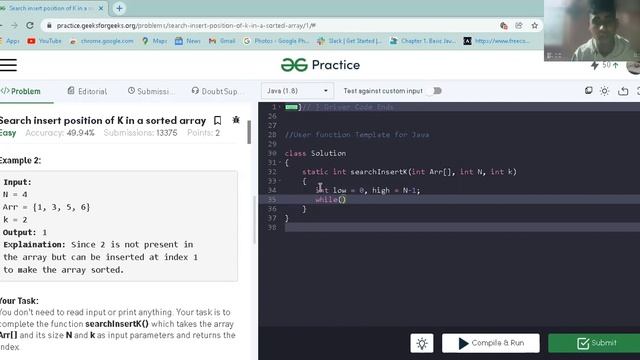Open the Java (1.8) language dropdown
The height and width of the screenshot is (360, 640).
pyautogui.click(x=297, y=91)
